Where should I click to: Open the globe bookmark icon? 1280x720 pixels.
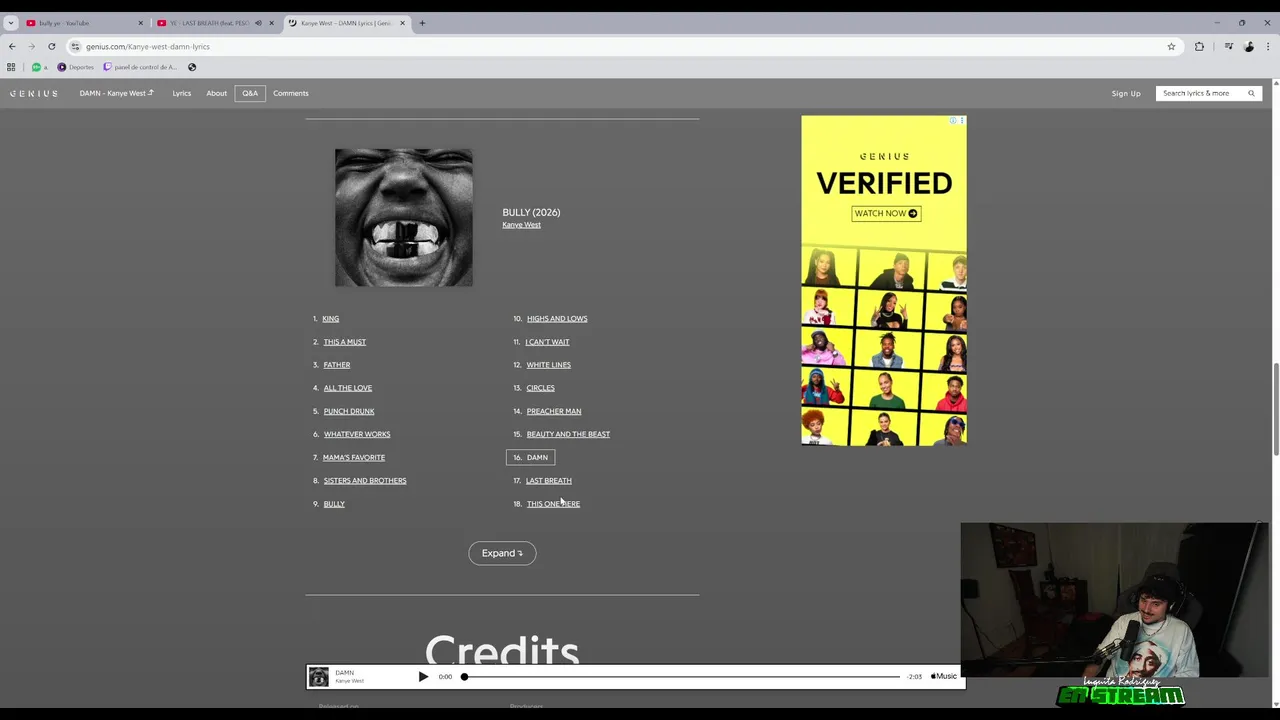click(x=192, y=67)
